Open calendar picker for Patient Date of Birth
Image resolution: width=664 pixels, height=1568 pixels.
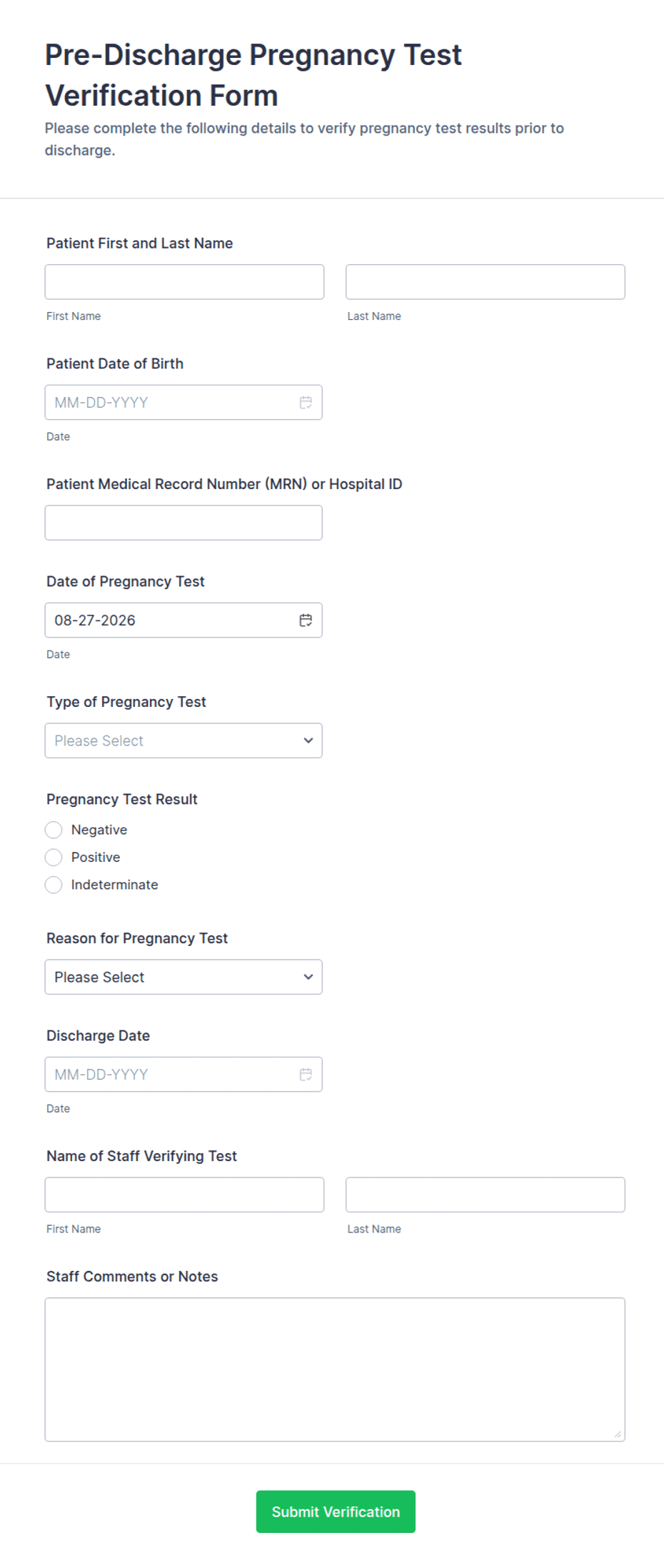point(306,403)
